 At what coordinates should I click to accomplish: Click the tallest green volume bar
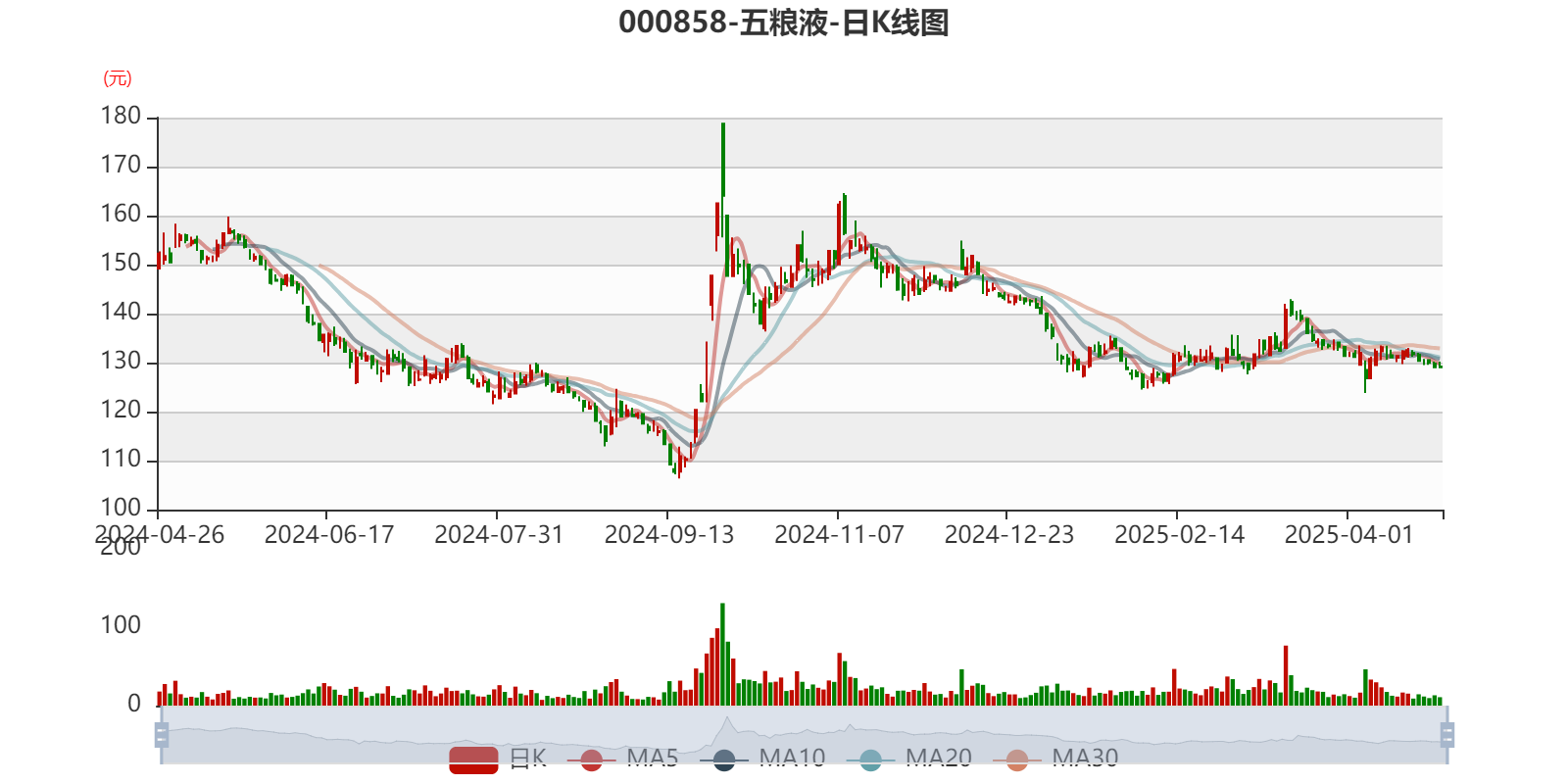[723, 654]
